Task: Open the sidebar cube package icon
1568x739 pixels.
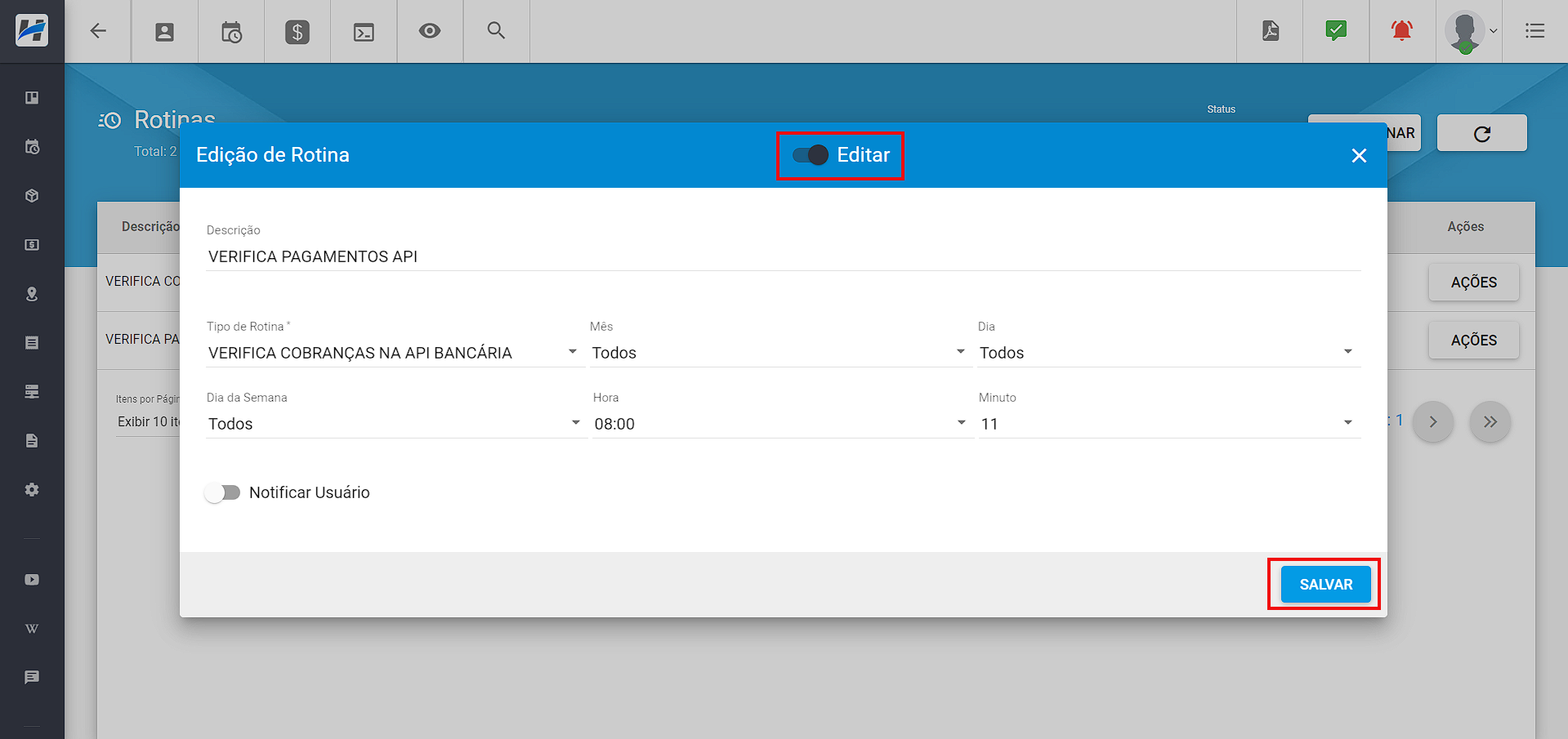Action: pos(32,196)
